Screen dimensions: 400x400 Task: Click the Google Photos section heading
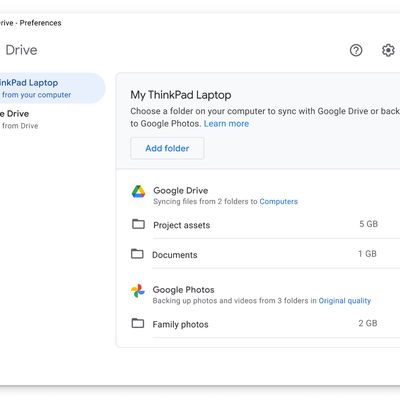tap(183, 290)
